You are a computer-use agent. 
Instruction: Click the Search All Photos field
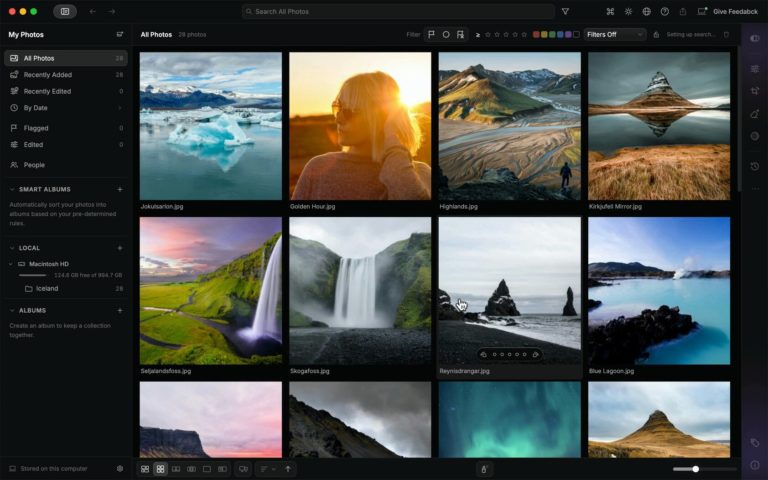[x=398, y=11]
